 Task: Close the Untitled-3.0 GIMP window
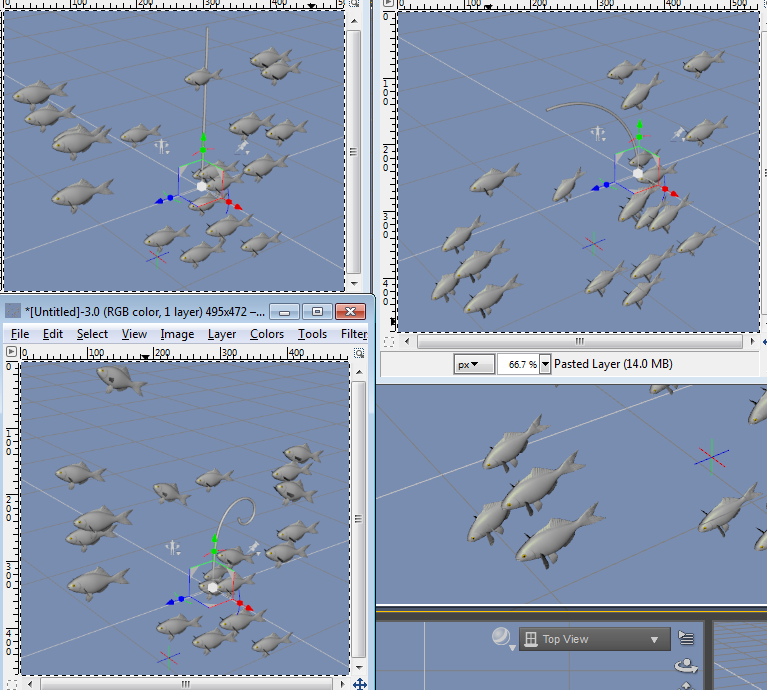350,312
